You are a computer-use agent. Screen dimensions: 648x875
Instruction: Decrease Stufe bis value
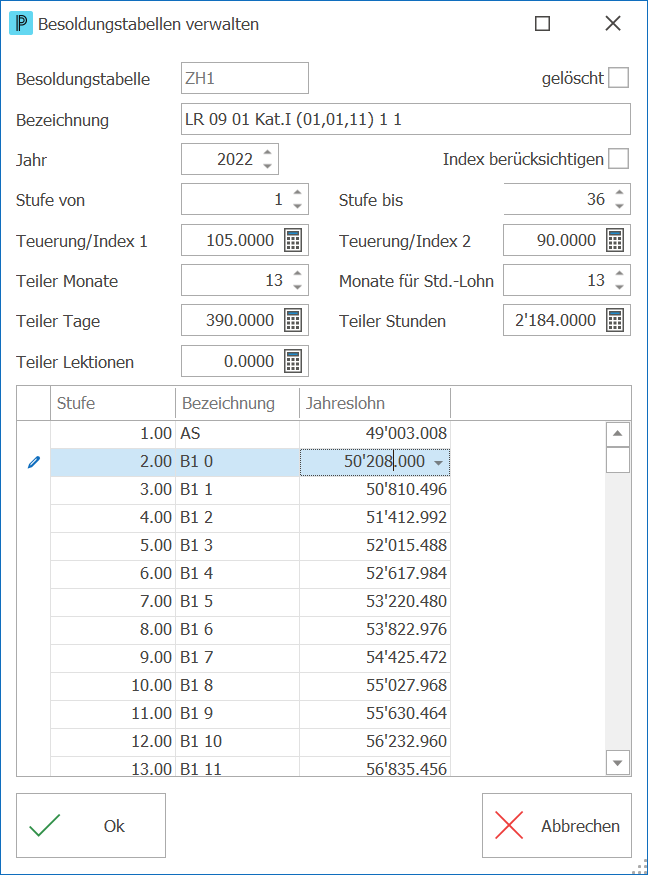click(620, 206)
